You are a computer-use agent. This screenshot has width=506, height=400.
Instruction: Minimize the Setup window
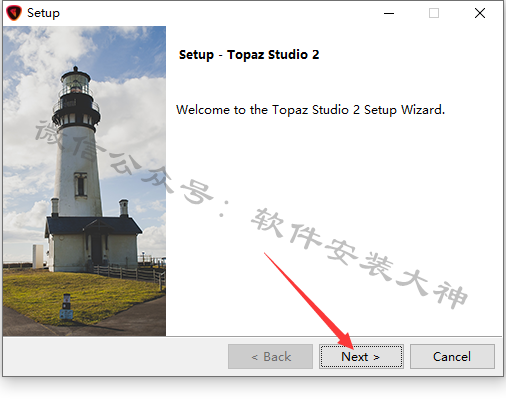(389, 13)
